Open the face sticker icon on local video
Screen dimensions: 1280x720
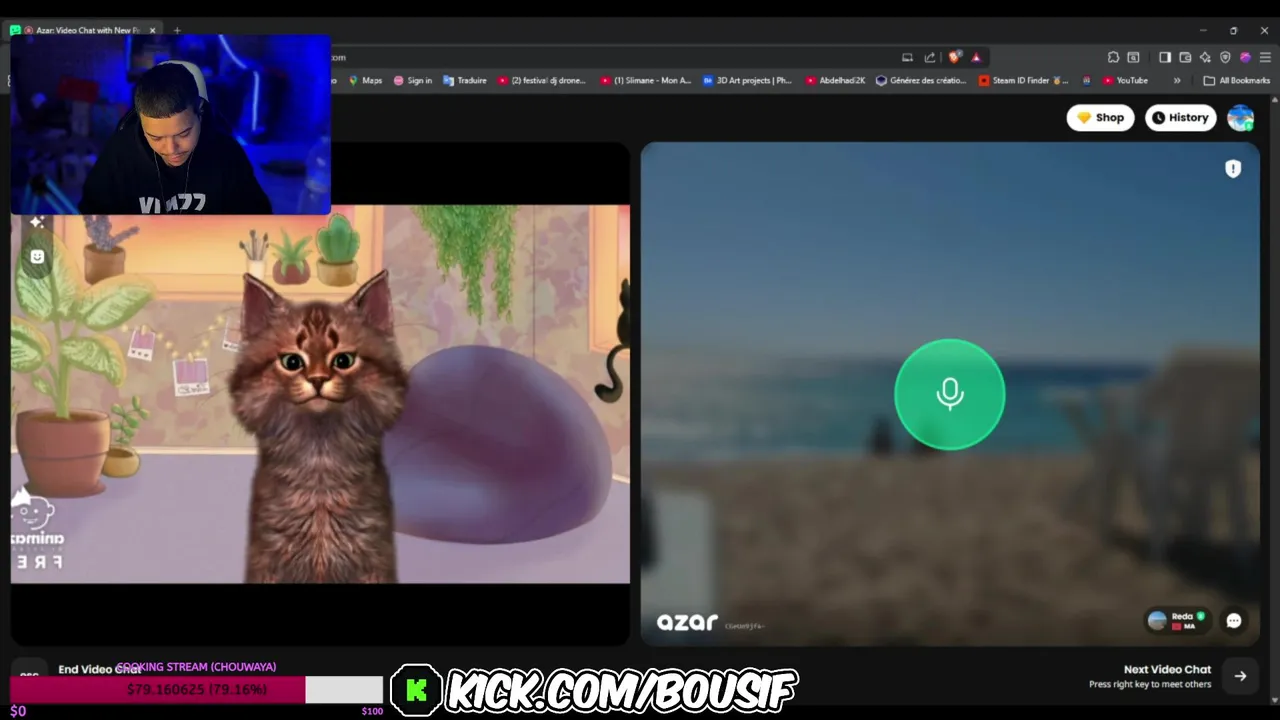tap(37, 257)
